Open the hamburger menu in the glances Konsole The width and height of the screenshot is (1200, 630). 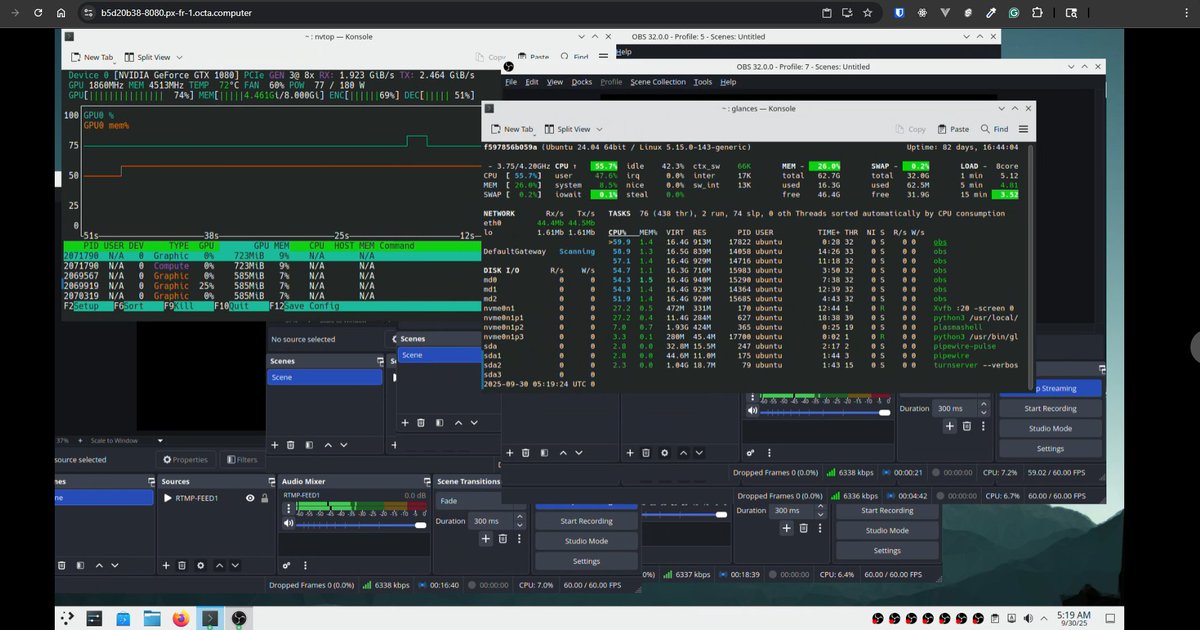tap(1023, 129)
